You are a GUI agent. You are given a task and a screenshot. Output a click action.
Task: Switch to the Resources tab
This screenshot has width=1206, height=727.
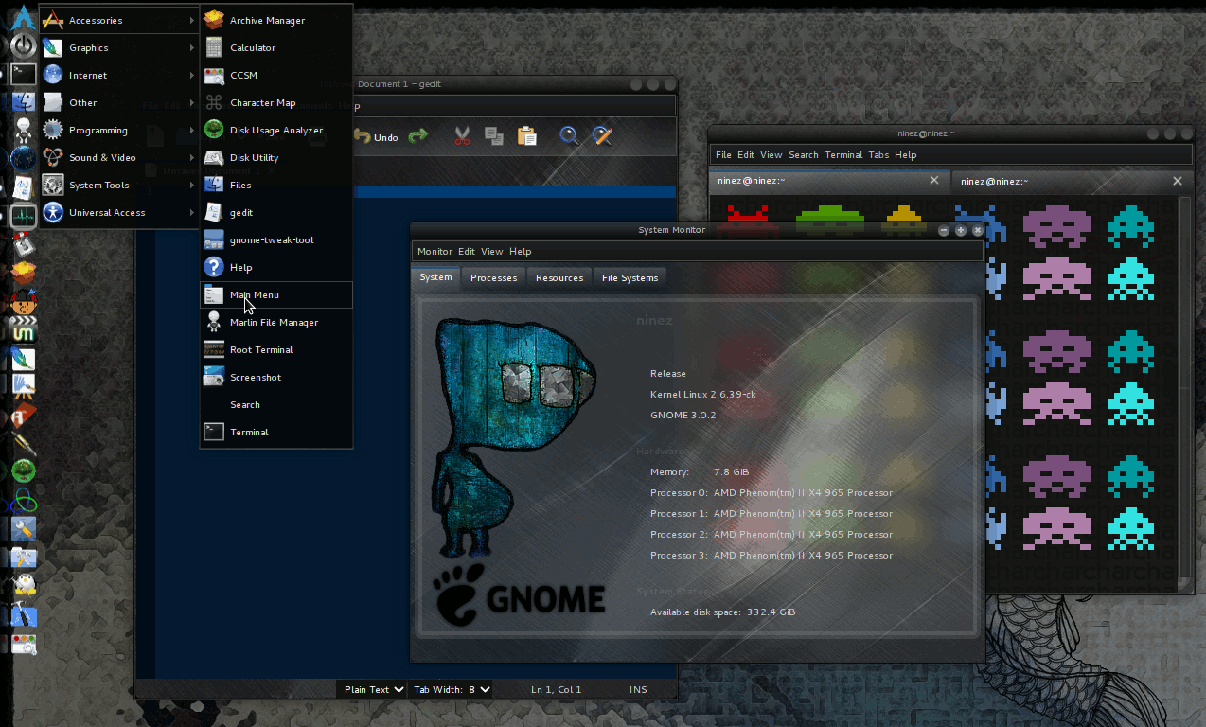tap(559, 277)
